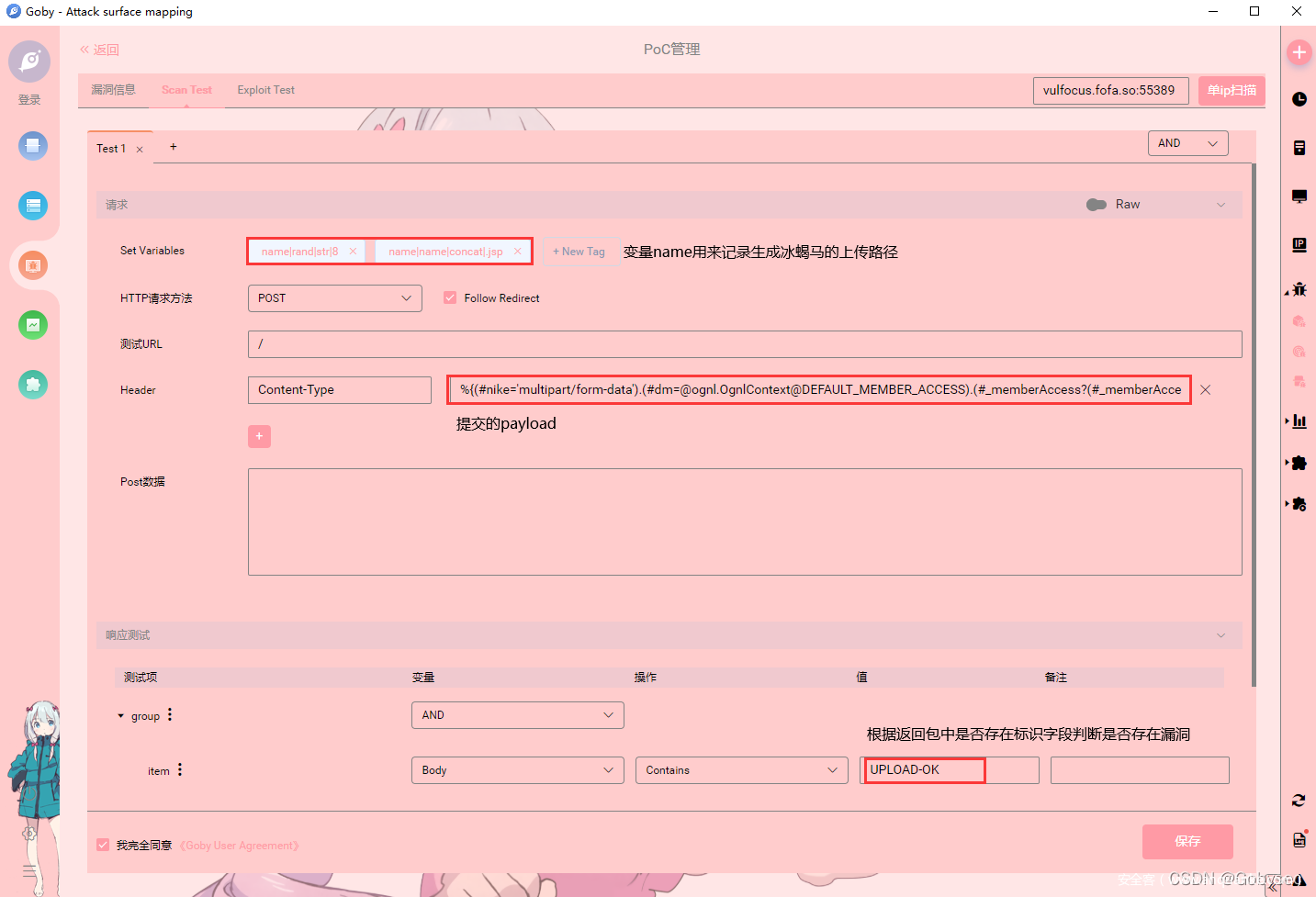Open the item row options menu

click(180, 769)
